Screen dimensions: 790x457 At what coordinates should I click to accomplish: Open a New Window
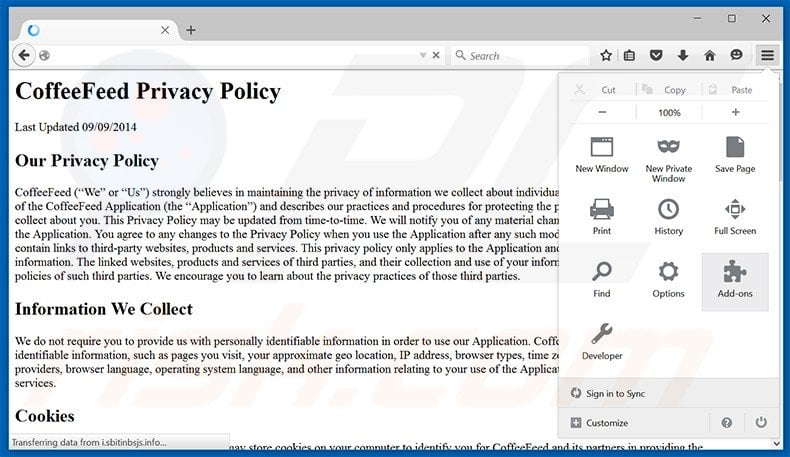[602, 155]
